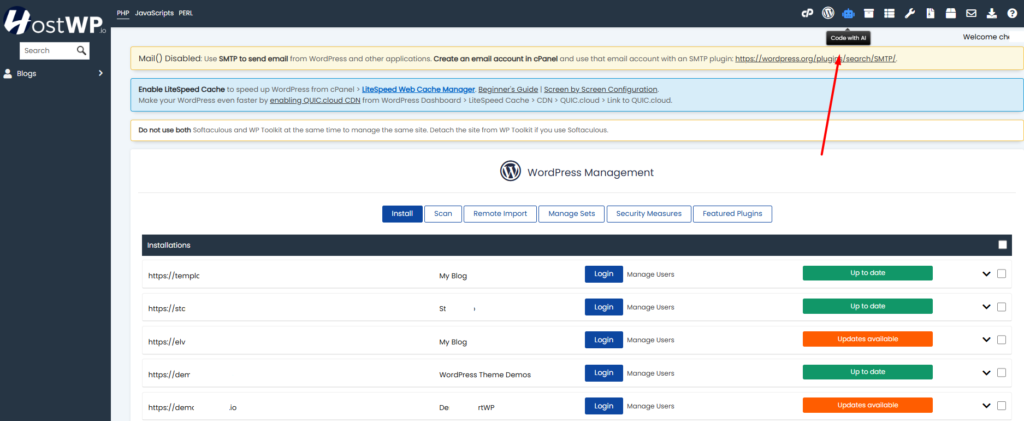Tick checkbox for WordPress Theme Demos row
This screenshot has height=421, width=1024.
click(1001, 372)
